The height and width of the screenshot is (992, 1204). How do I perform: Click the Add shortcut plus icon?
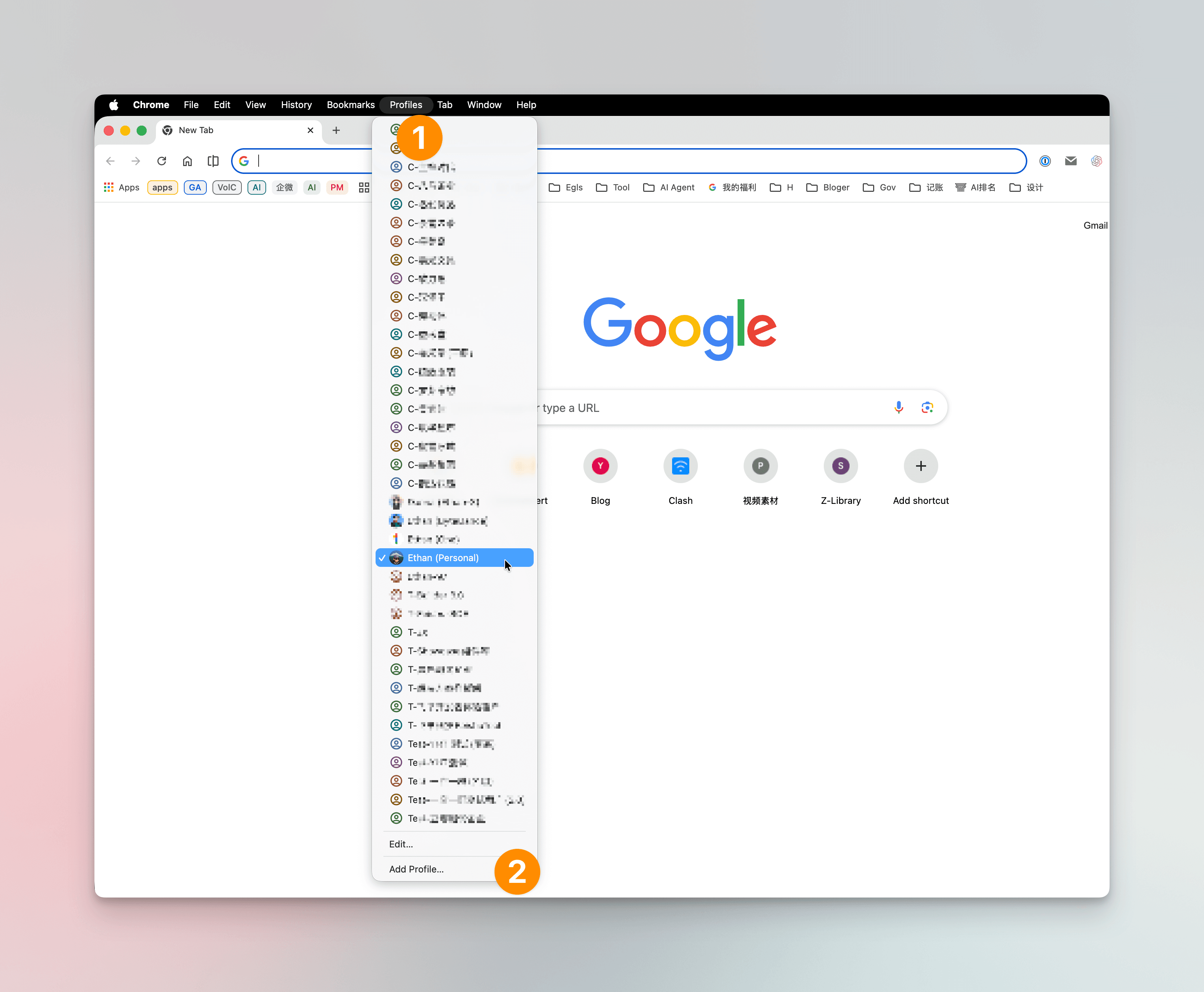coord(920,466)
